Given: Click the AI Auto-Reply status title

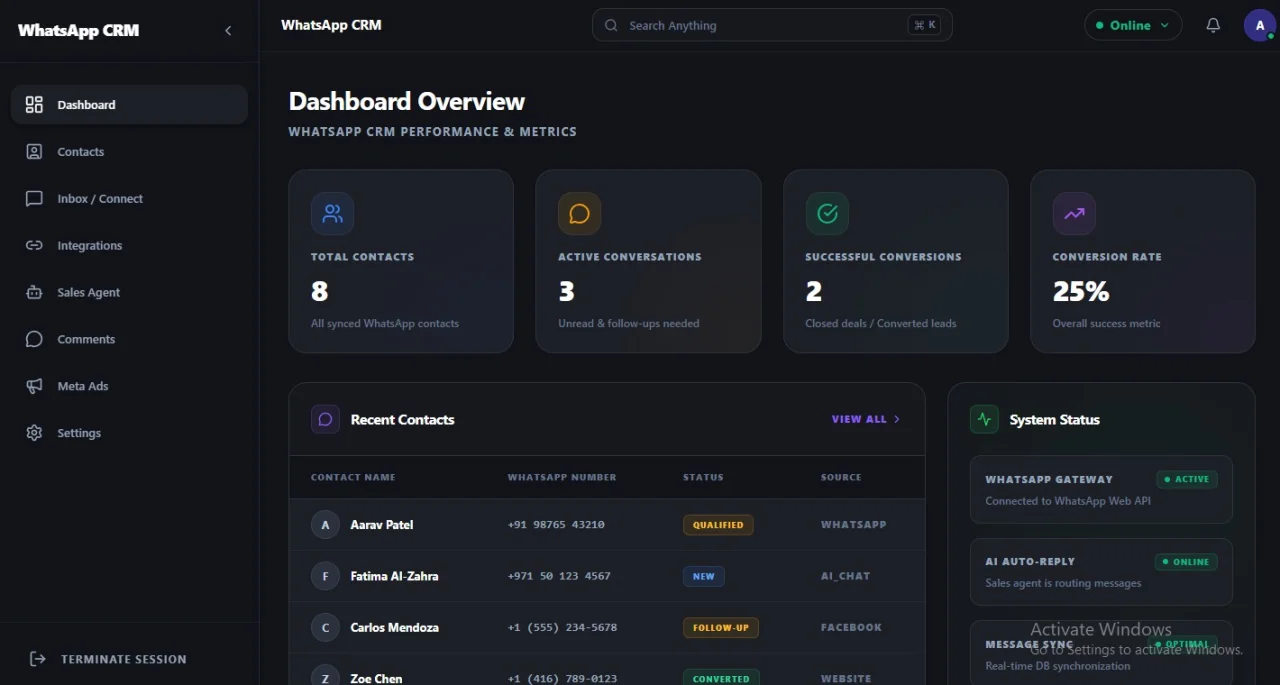Looking at the screenshot, I should click(x=1030, y=562).
